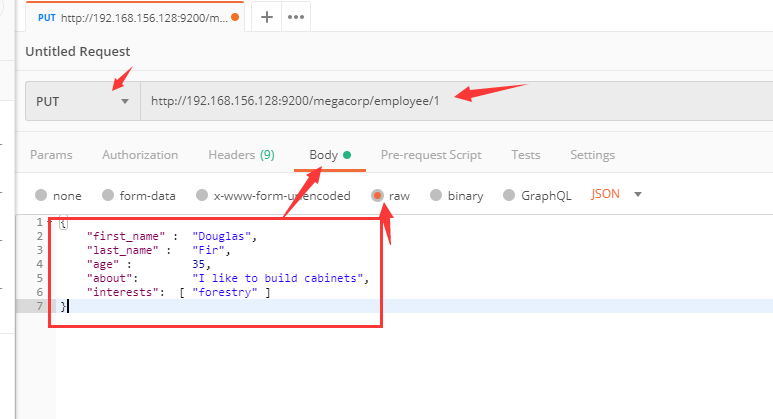View the Headers (9) tab

click(241, 155)
